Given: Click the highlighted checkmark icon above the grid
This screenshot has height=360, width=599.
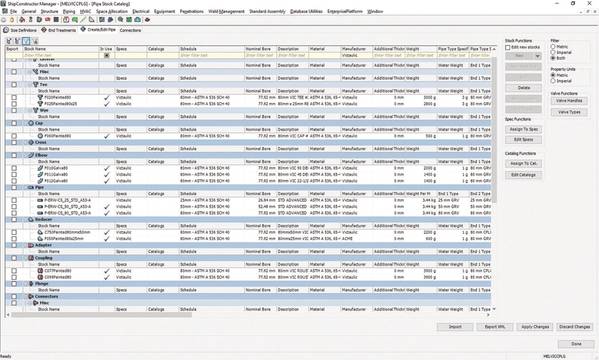Looking at the screenshot, I should (26, 41).
